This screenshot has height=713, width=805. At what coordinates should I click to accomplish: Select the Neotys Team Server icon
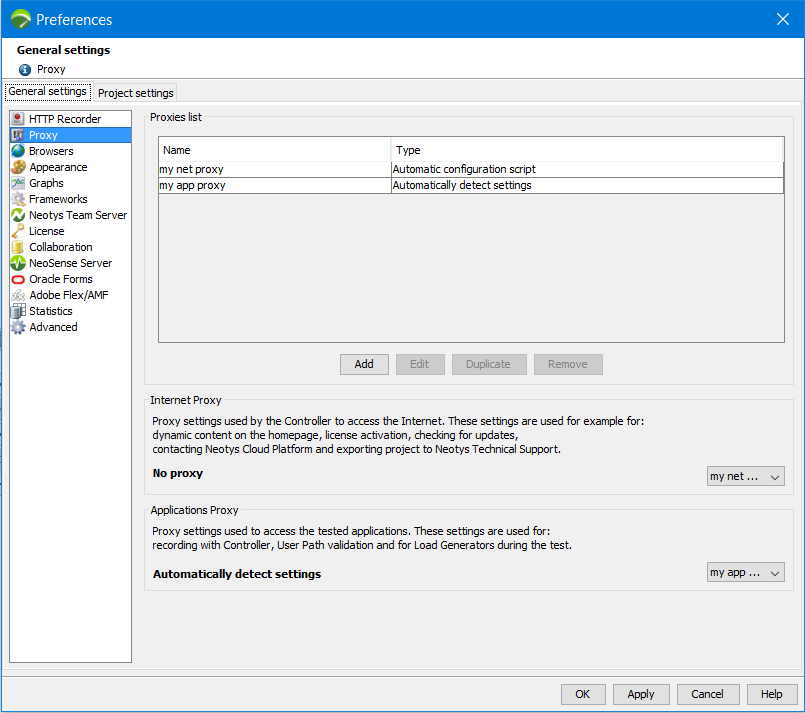coord(18,215)
